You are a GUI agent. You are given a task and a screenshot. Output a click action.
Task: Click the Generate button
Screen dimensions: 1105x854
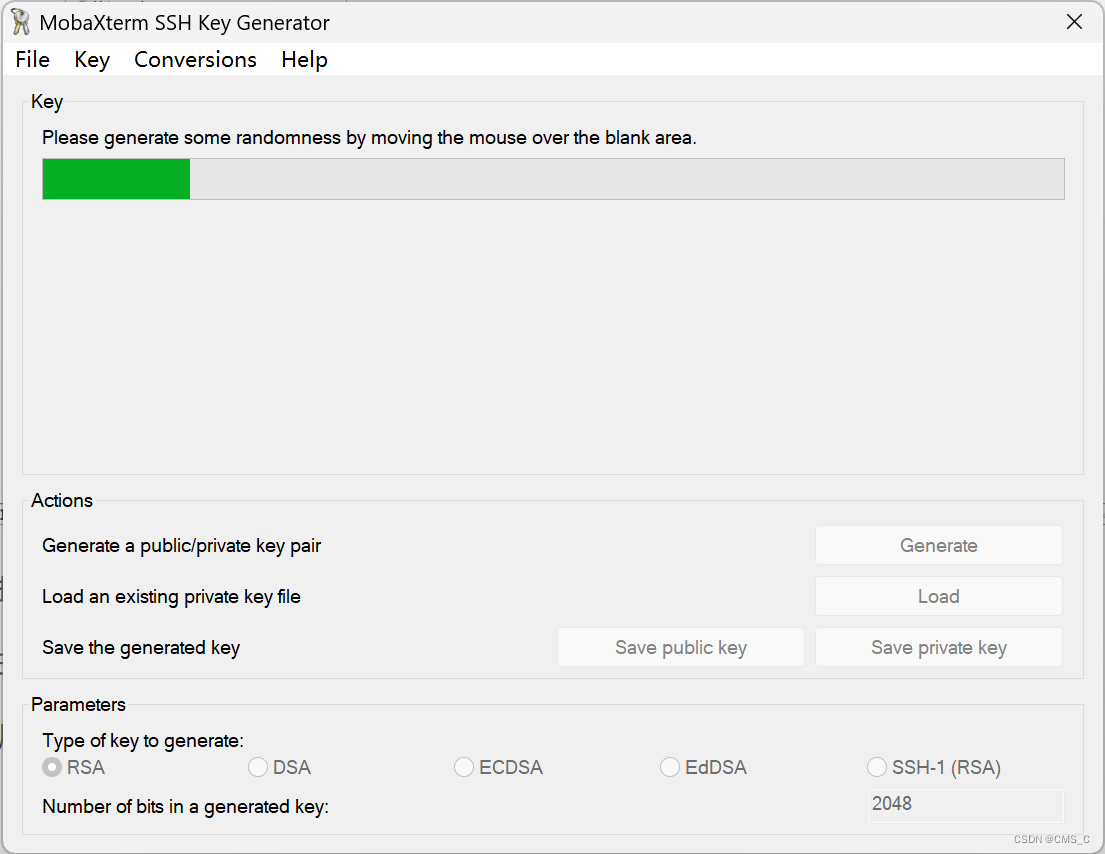[x=939, y=545]
